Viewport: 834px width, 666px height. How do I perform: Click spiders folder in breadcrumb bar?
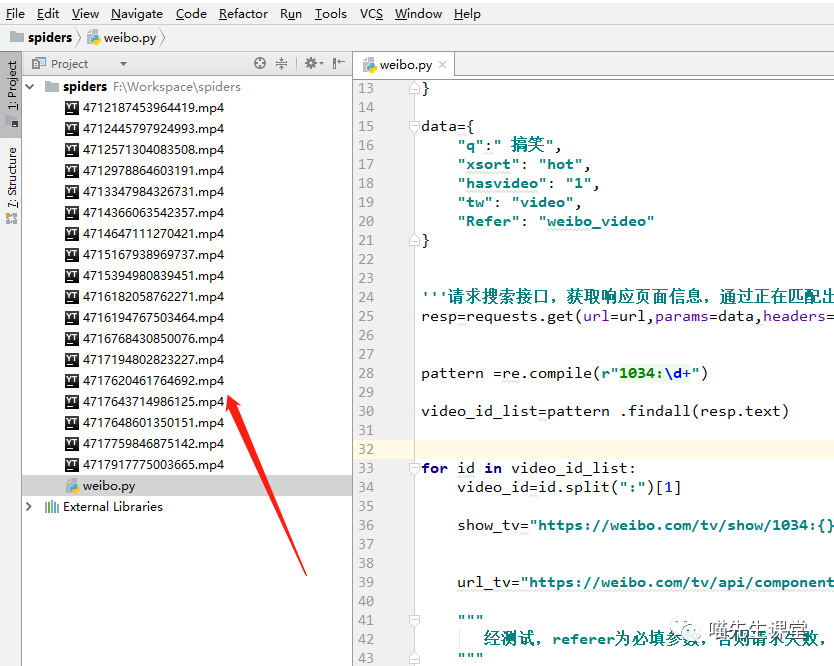(x=41, y=37)
